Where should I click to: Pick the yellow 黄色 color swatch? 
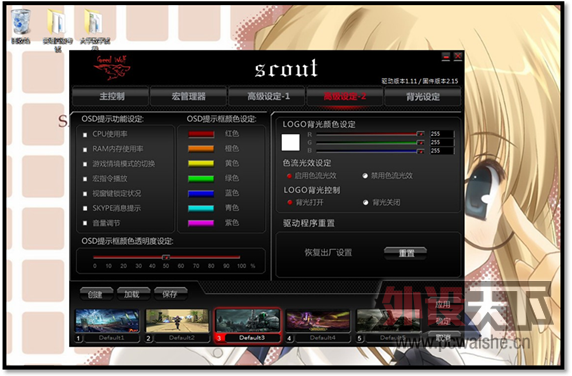[x=201, y=163]
